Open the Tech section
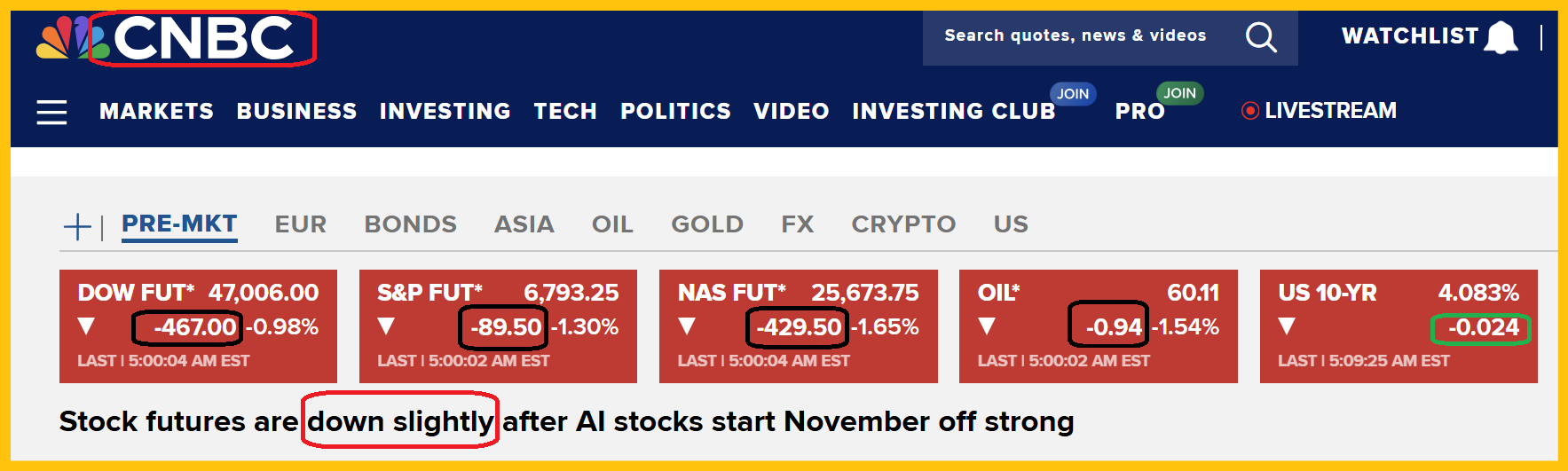Screen dimensions: 1568x471 tap(565, 112)
